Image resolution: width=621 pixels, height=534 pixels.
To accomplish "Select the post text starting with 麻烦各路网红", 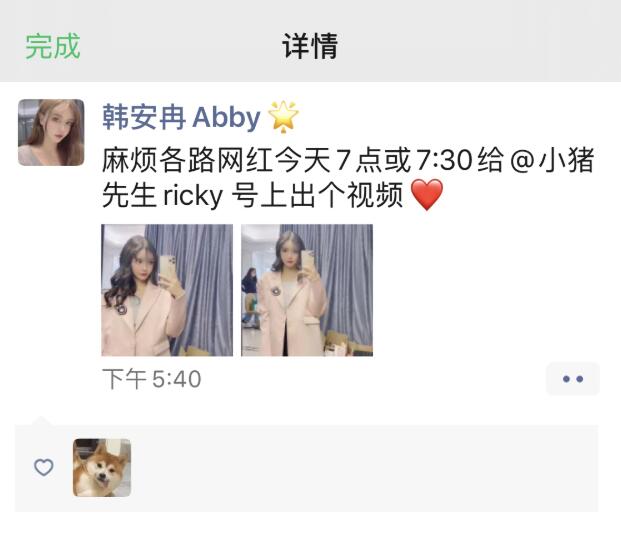I will [x=348, y=177].
